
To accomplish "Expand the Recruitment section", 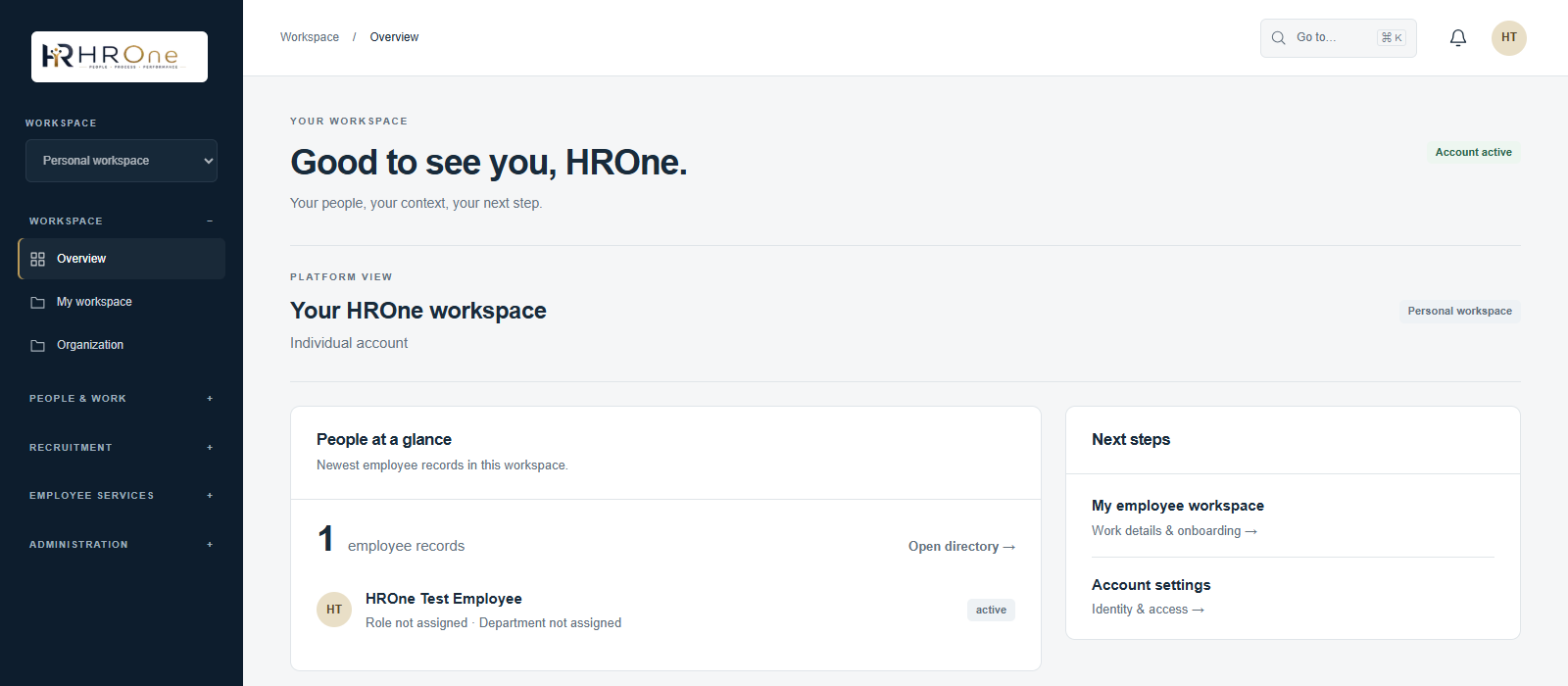I will tap(122, 448).
